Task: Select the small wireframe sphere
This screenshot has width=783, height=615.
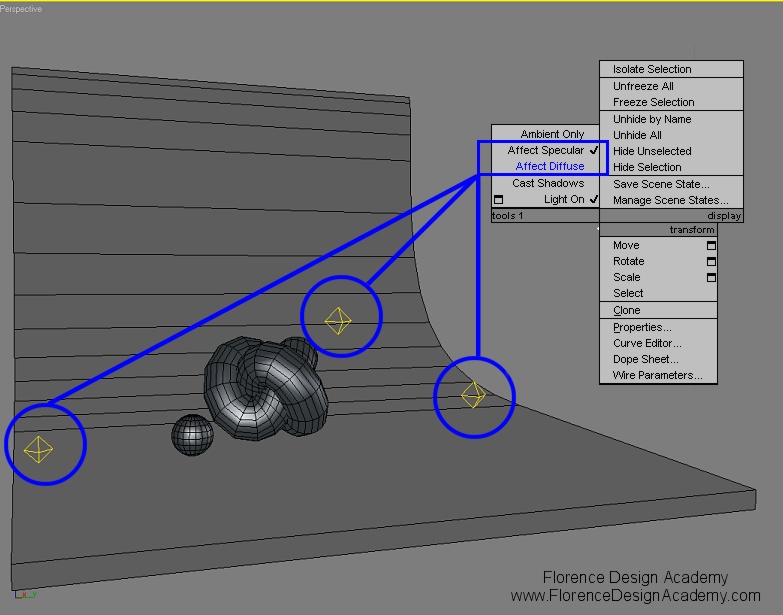Action: [192, 435]
